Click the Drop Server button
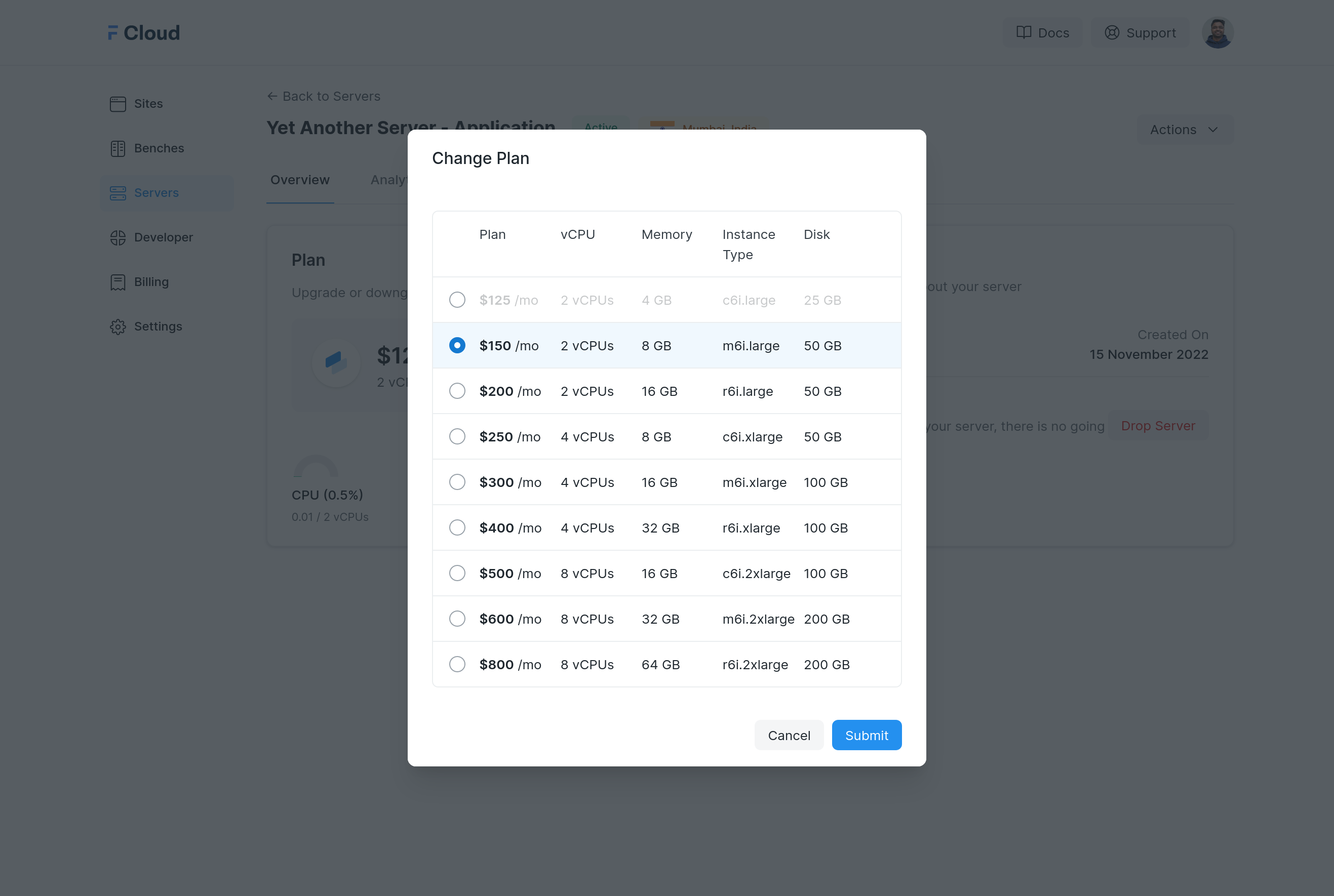This screenshot has height=896, width=1334. click(x=1158, y=426)
